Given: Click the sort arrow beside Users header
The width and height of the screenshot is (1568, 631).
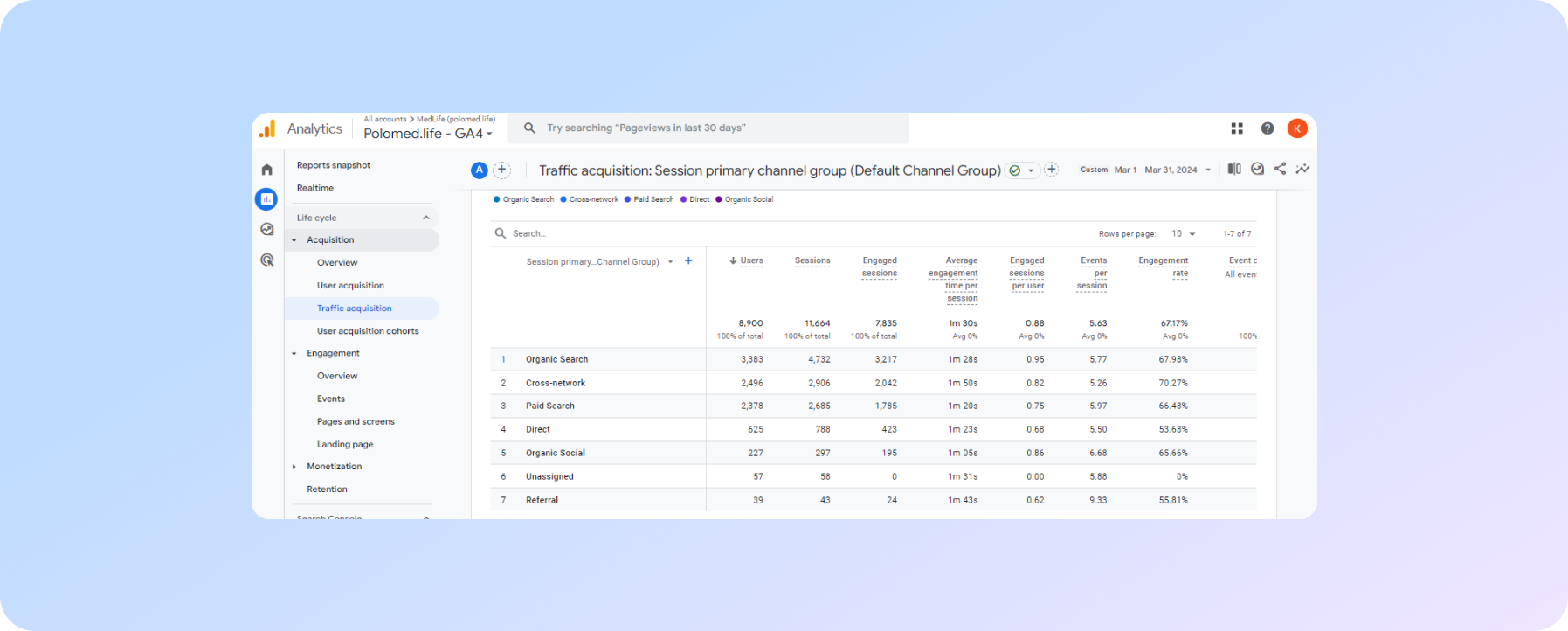Looking at the screenshot, I should pyautogui.click(x=733, y=260).
